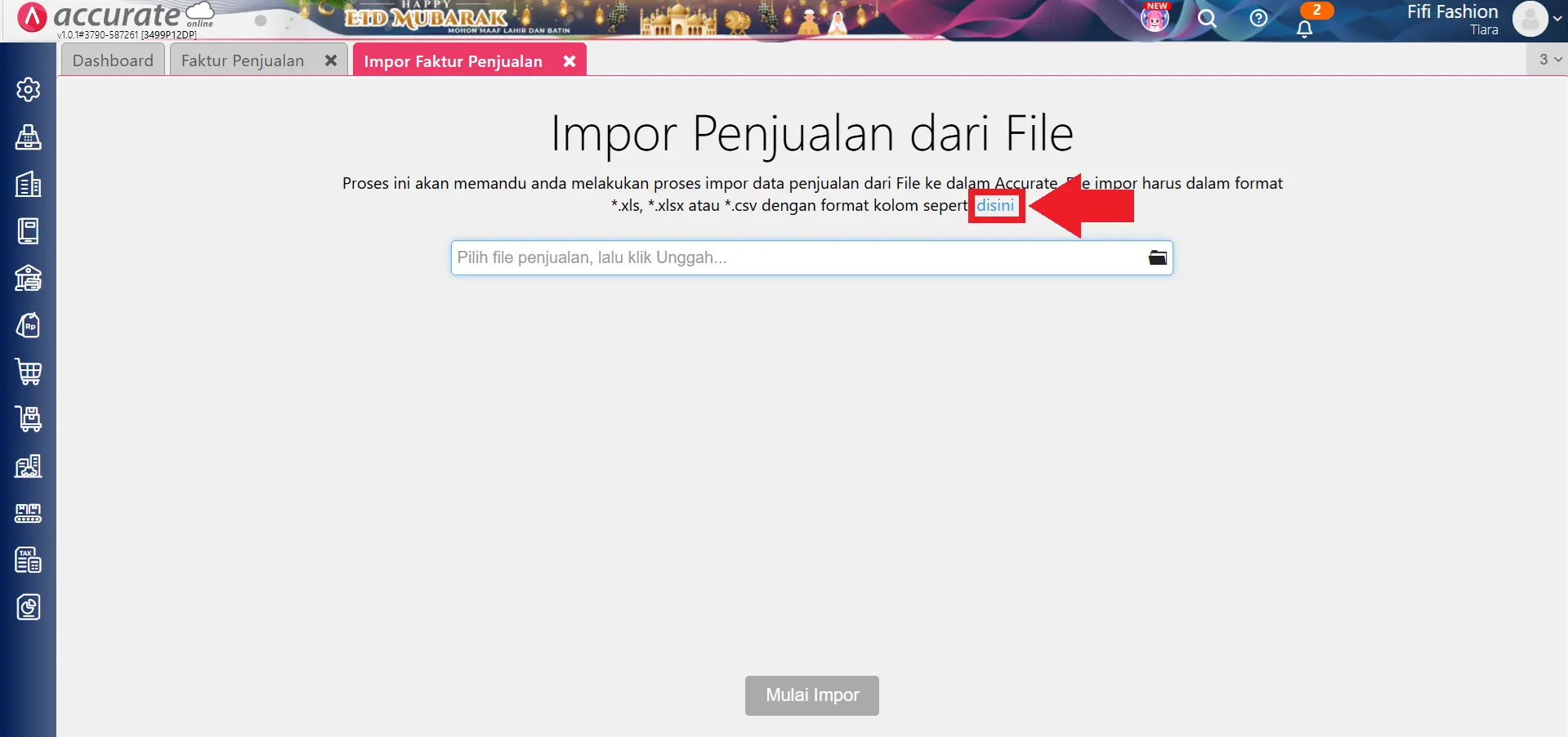This screenshot has height=737, width=1568.
Task: Select the bank icon in the sidebar
Action: [29, 278]
